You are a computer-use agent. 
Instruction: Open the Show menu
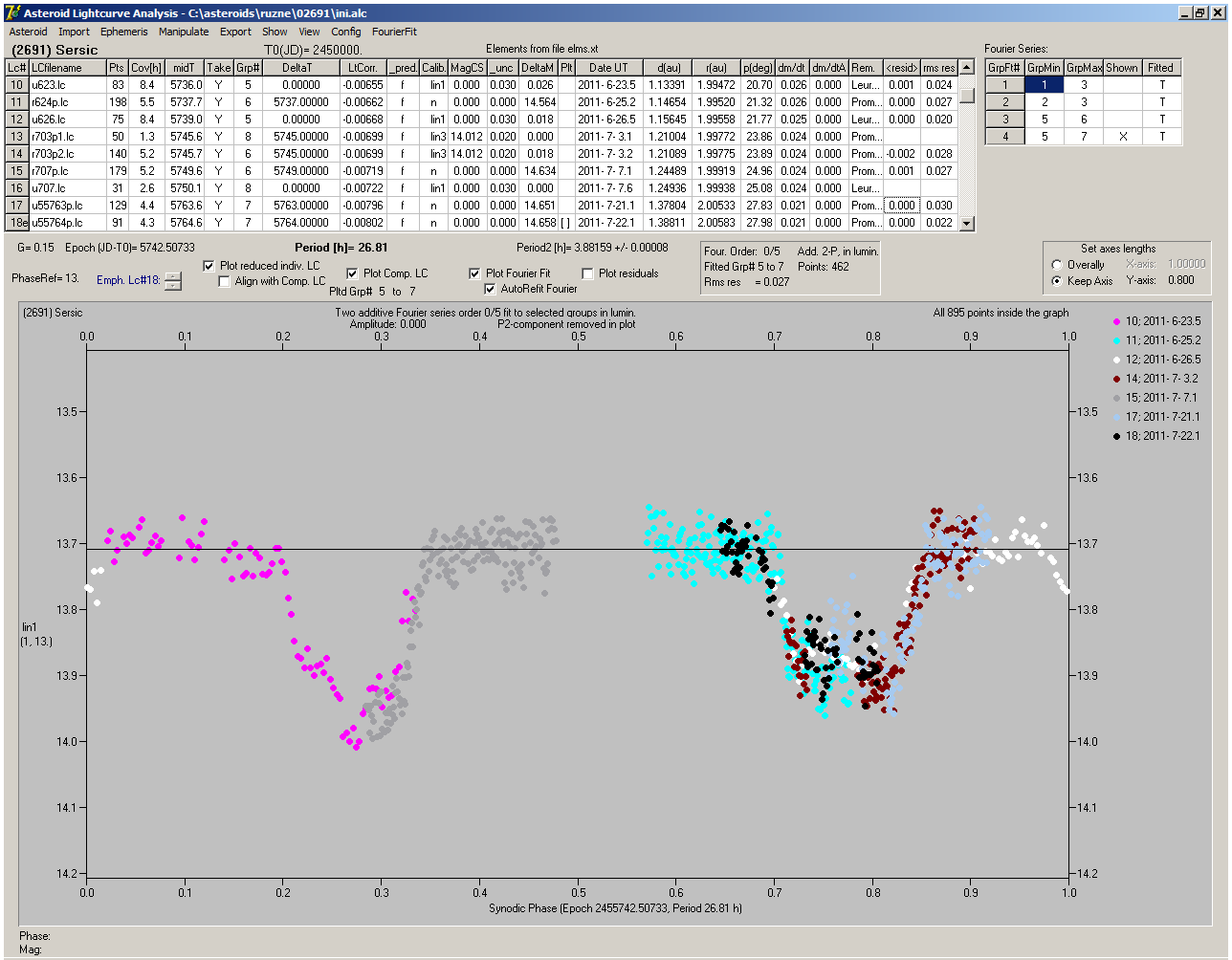275,32
